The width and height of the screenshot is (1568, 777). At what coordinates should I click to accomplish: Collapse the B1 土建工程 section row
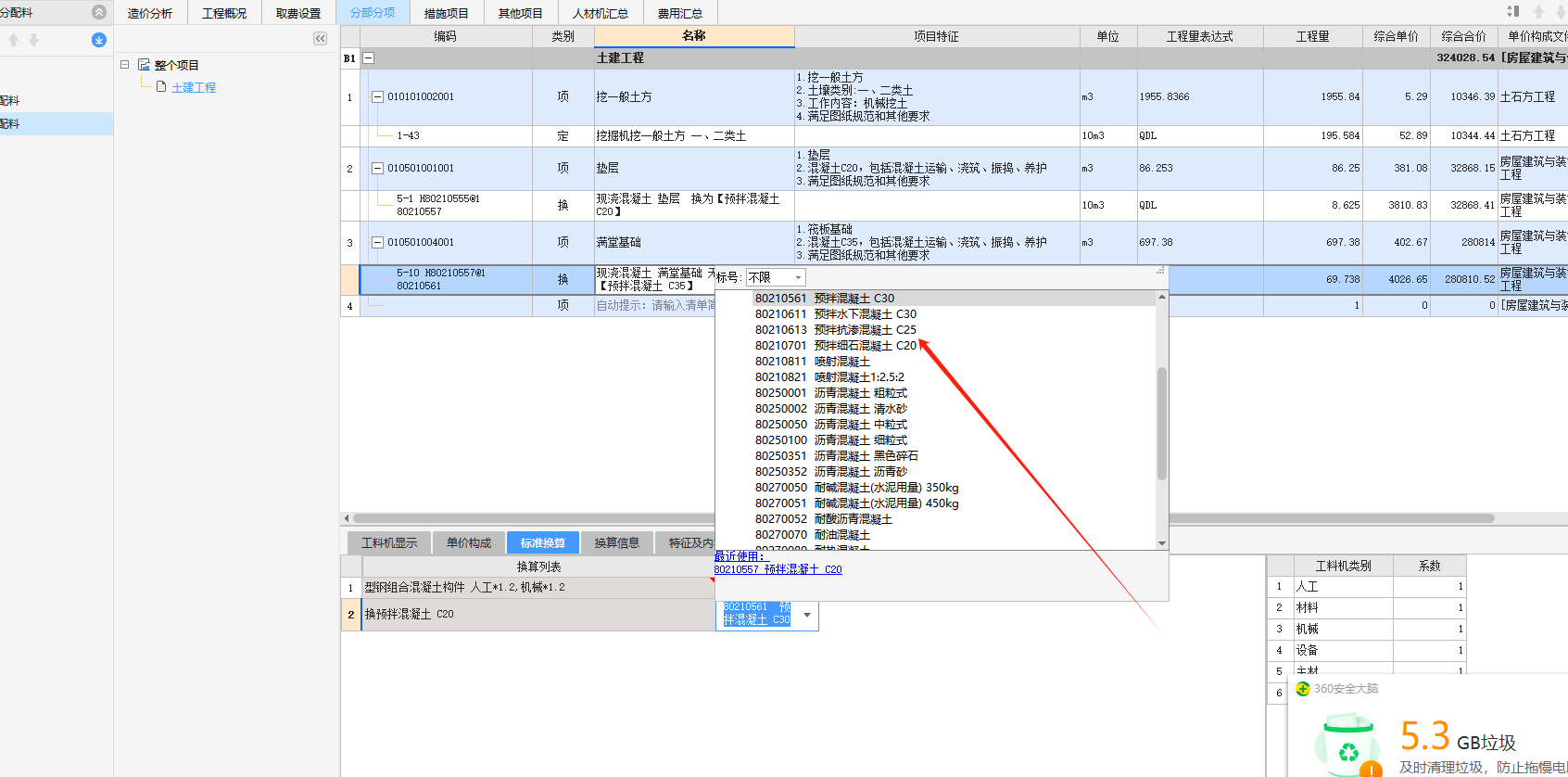click(368, 57)
